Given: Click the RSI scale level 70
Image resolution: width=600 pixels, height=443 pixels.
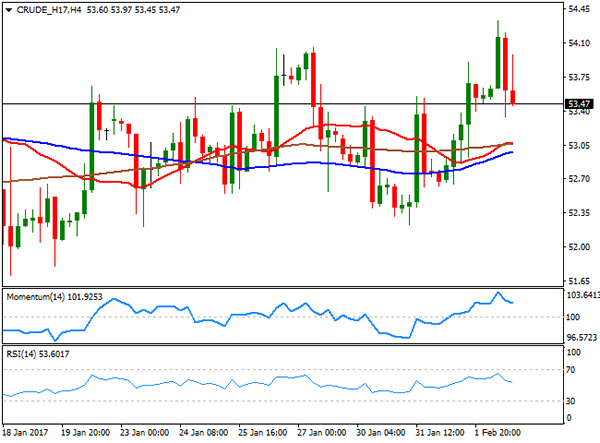Looking at the screenshot, I should tap(571, 370).
